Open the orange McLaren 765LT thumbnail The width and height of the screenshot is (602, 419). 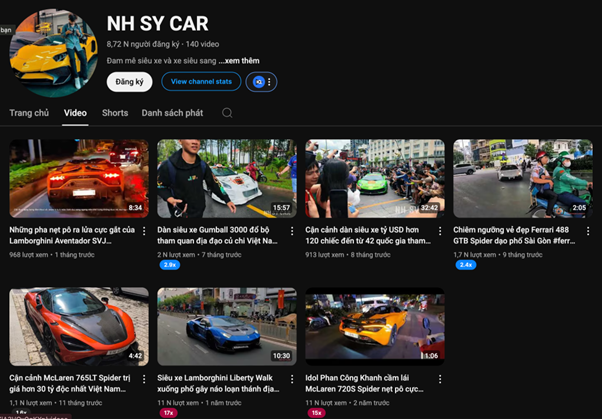click(79, 327)
